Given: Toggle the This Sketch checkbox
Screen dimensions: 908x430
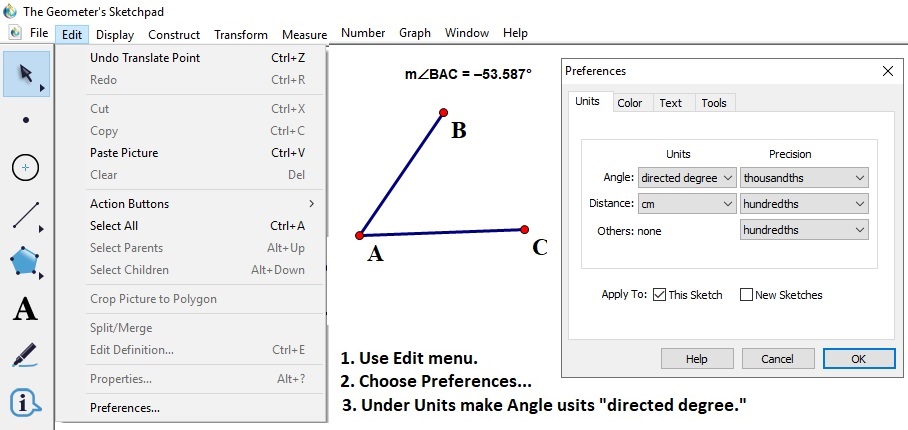Looking at the screenshot, I should click(x=659, y=295).
